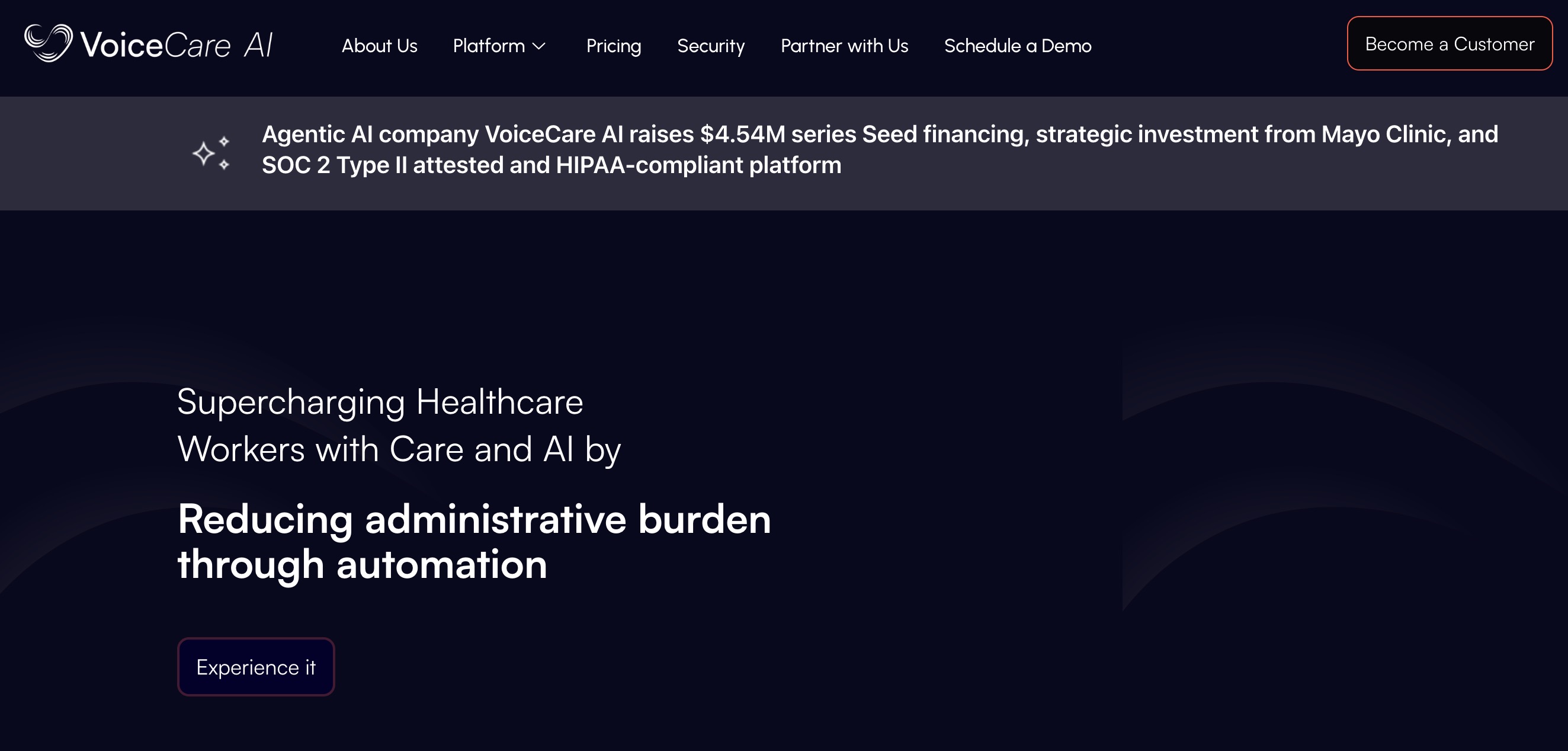
Task: Click the VoiceCare heart swirl logo icon
Action: coord(47,43)
